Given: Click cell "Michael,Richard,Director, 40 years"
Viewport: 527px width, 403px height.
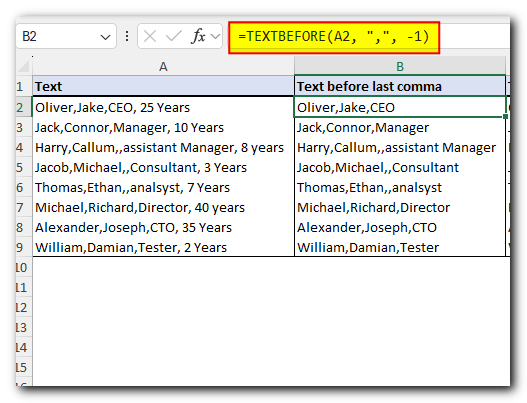Looking at the screenshot, I should (x=163, y=207).
